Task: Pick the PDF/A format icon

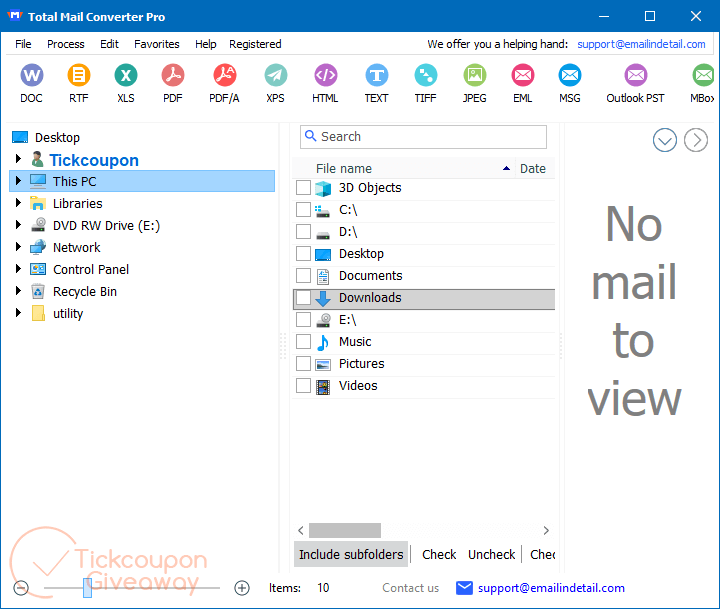Action: [x=225, y=75]
